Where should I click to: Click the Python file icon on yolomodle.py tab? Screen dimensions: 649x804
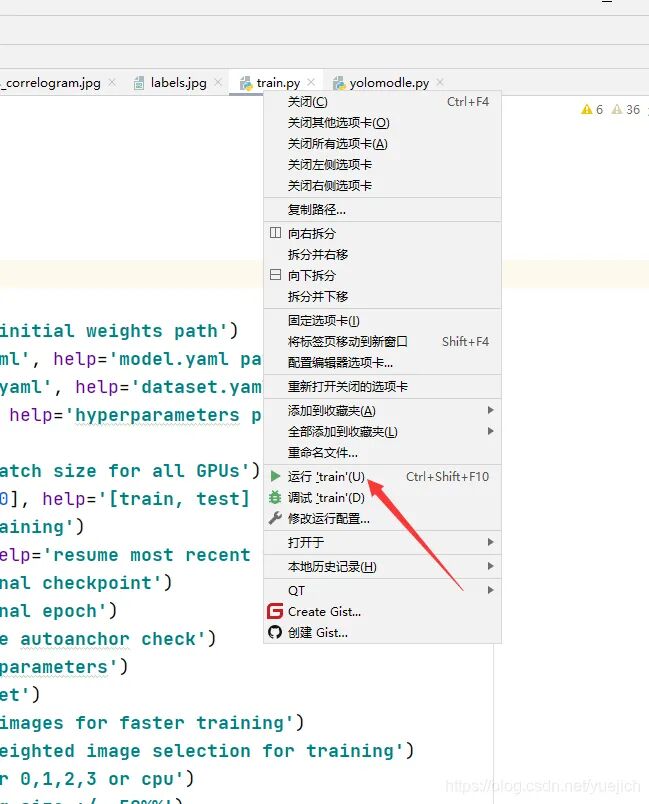click(x=339, y=83)
